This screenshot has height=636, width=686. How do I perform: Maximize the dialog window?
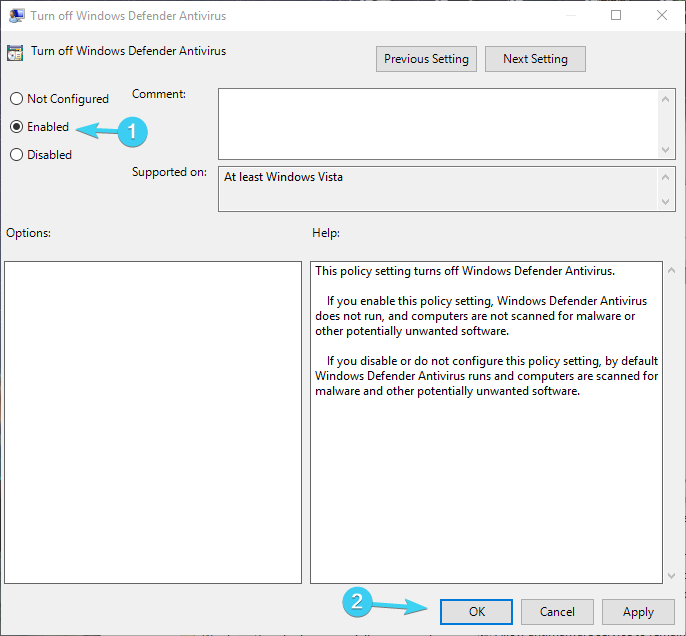616,15
